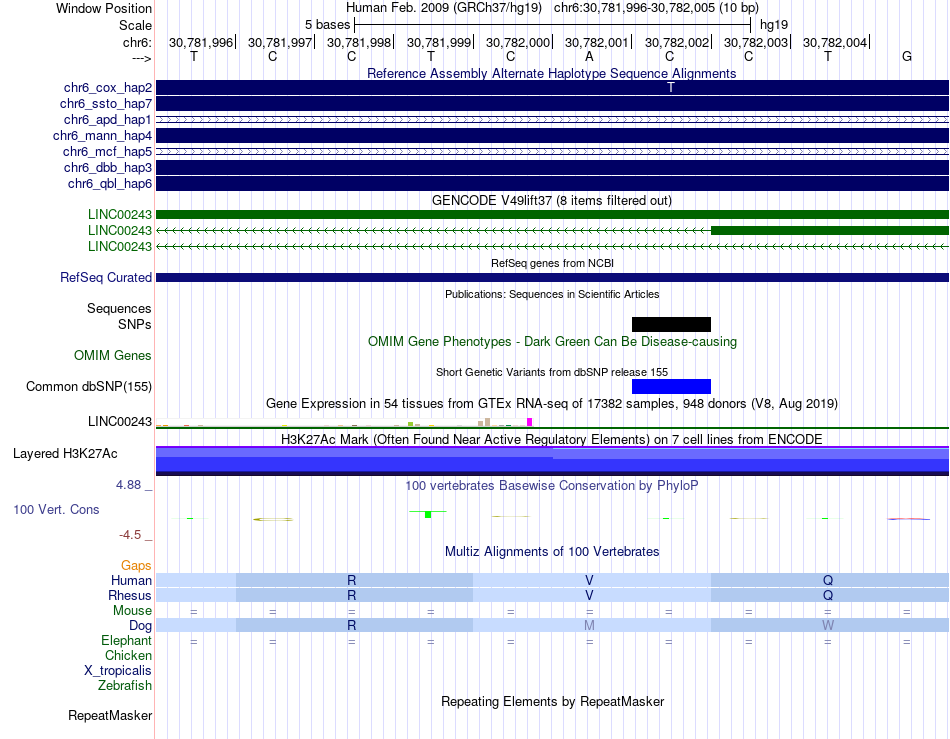Viewport: 950px width, 739px height.
Task: Click the W codon in Dog row
Action: point(828,625)
